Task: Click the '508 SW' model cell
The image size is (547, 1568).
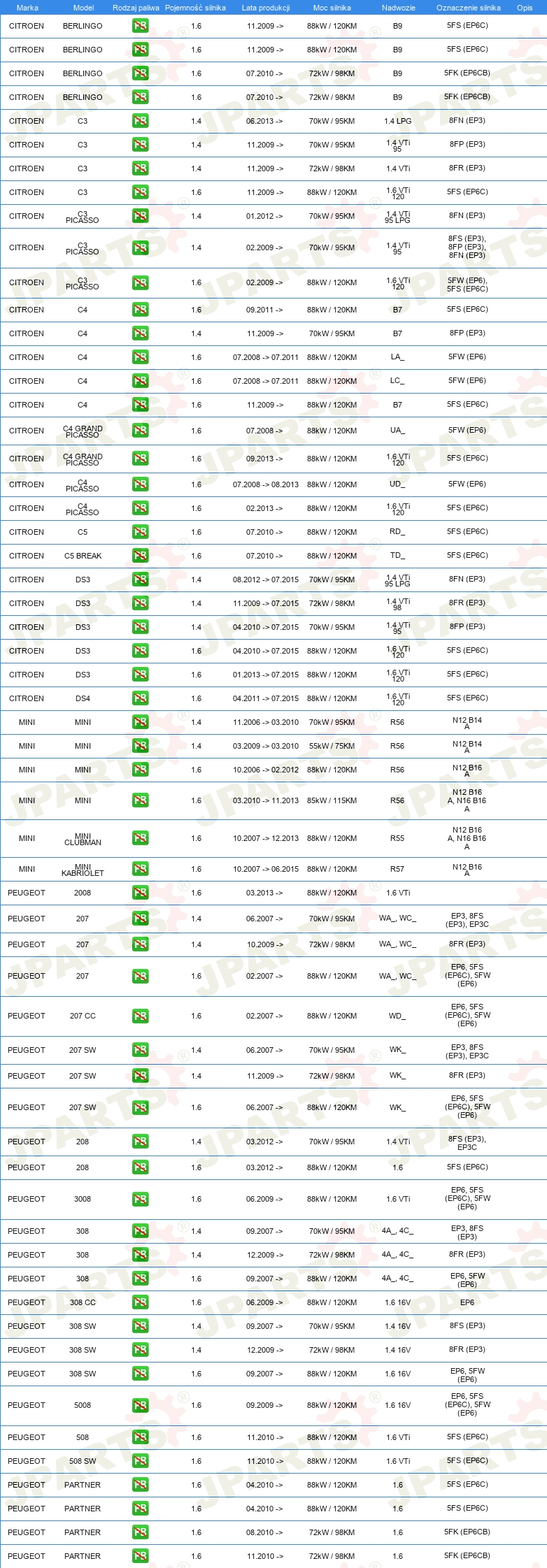Action: (x=83, y=1461)
